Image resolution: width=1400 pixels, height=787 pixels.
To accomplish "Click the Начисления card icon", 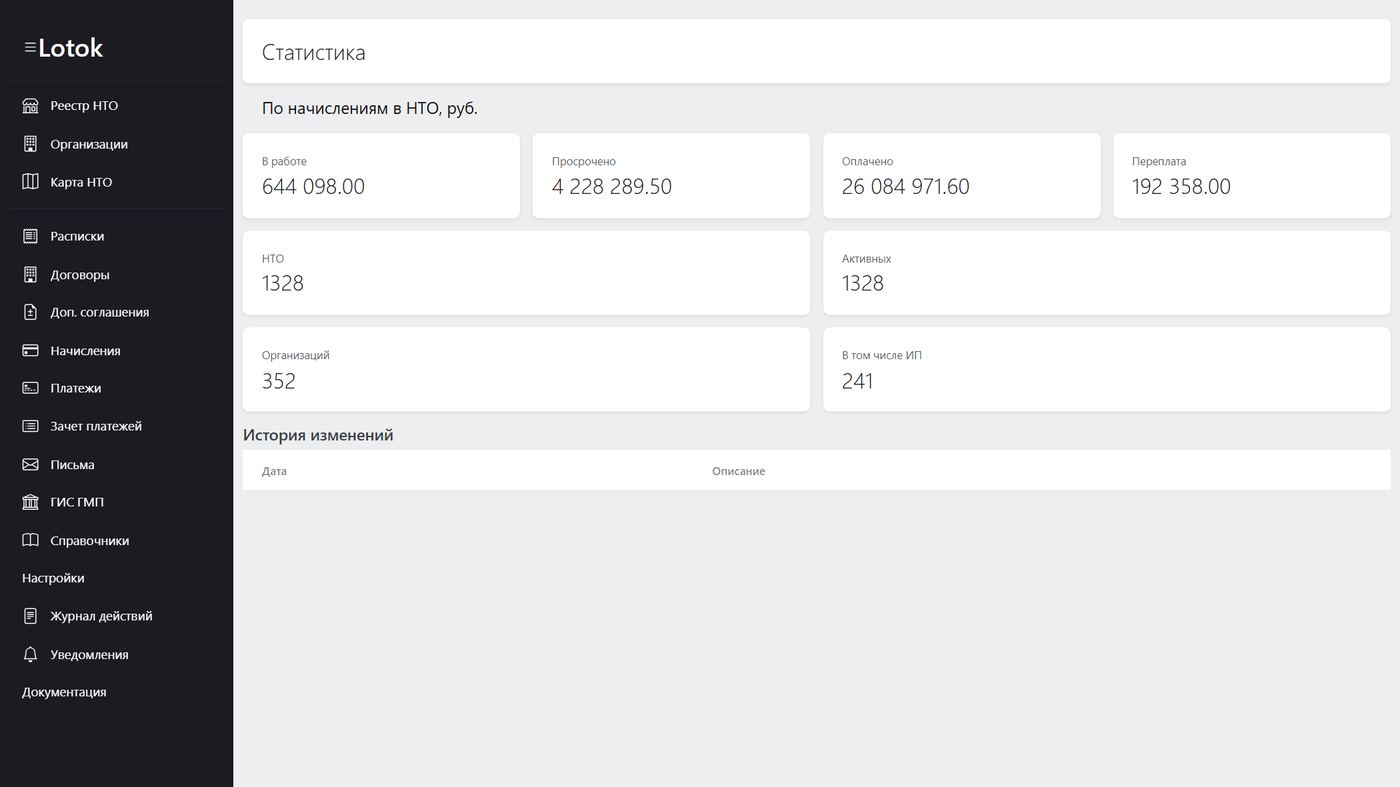I will [30, 351].
